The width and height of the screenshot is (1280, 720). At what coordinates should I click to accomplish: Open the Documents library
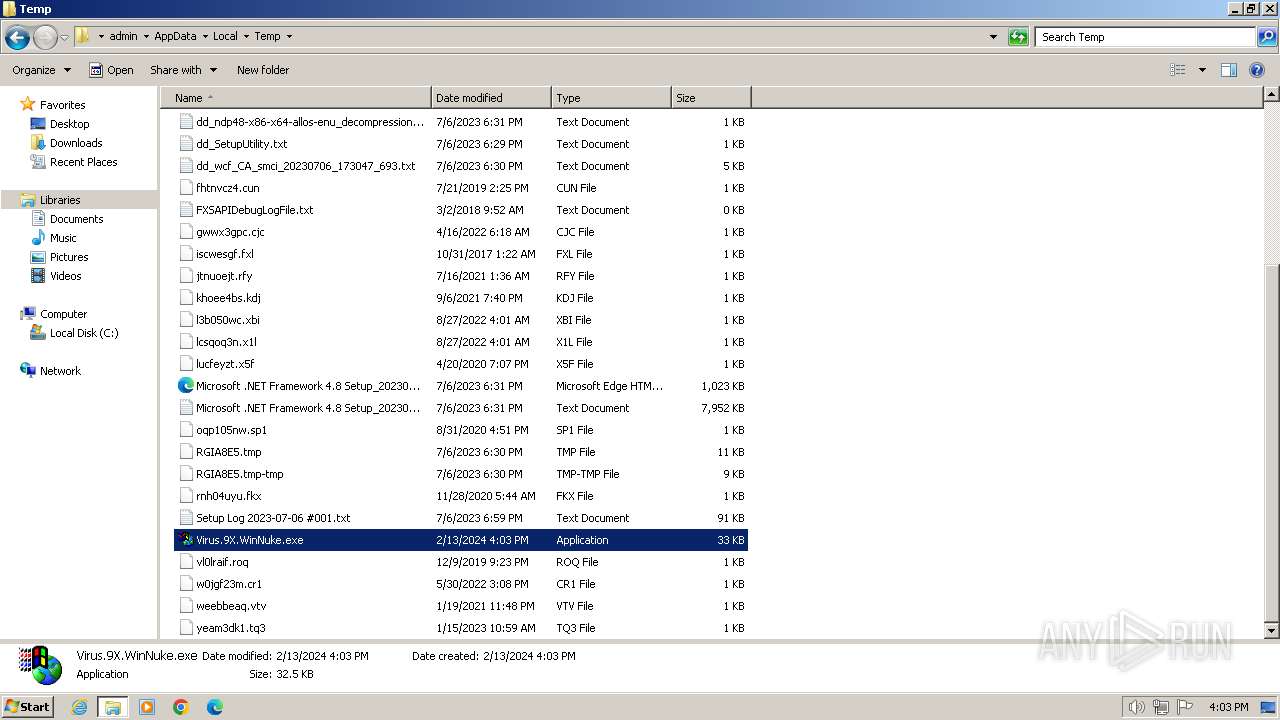coord(76,219)
